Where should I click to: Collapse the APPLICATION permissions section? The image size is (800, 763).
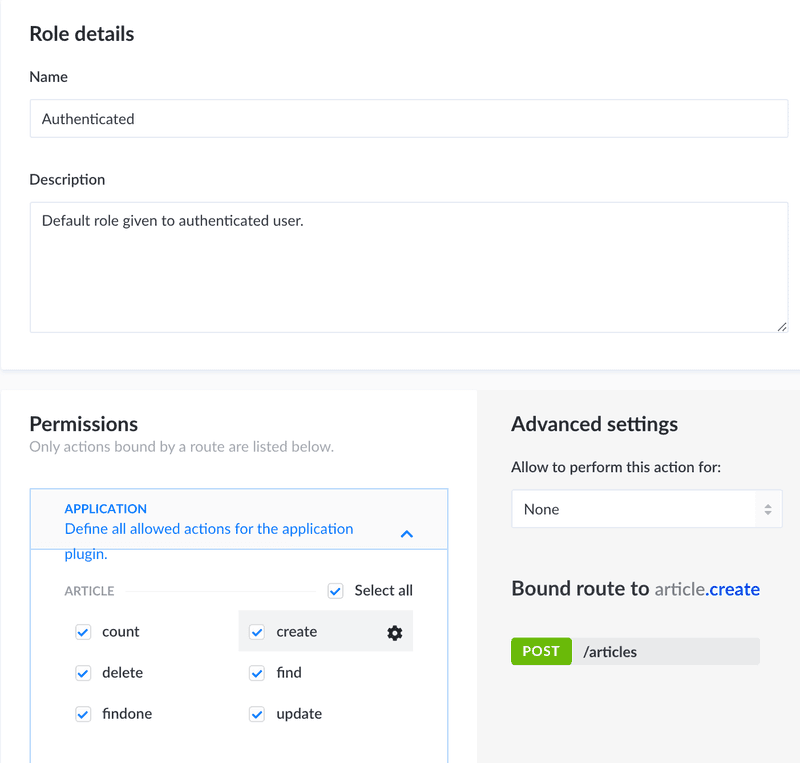click(x=406, y=534)
